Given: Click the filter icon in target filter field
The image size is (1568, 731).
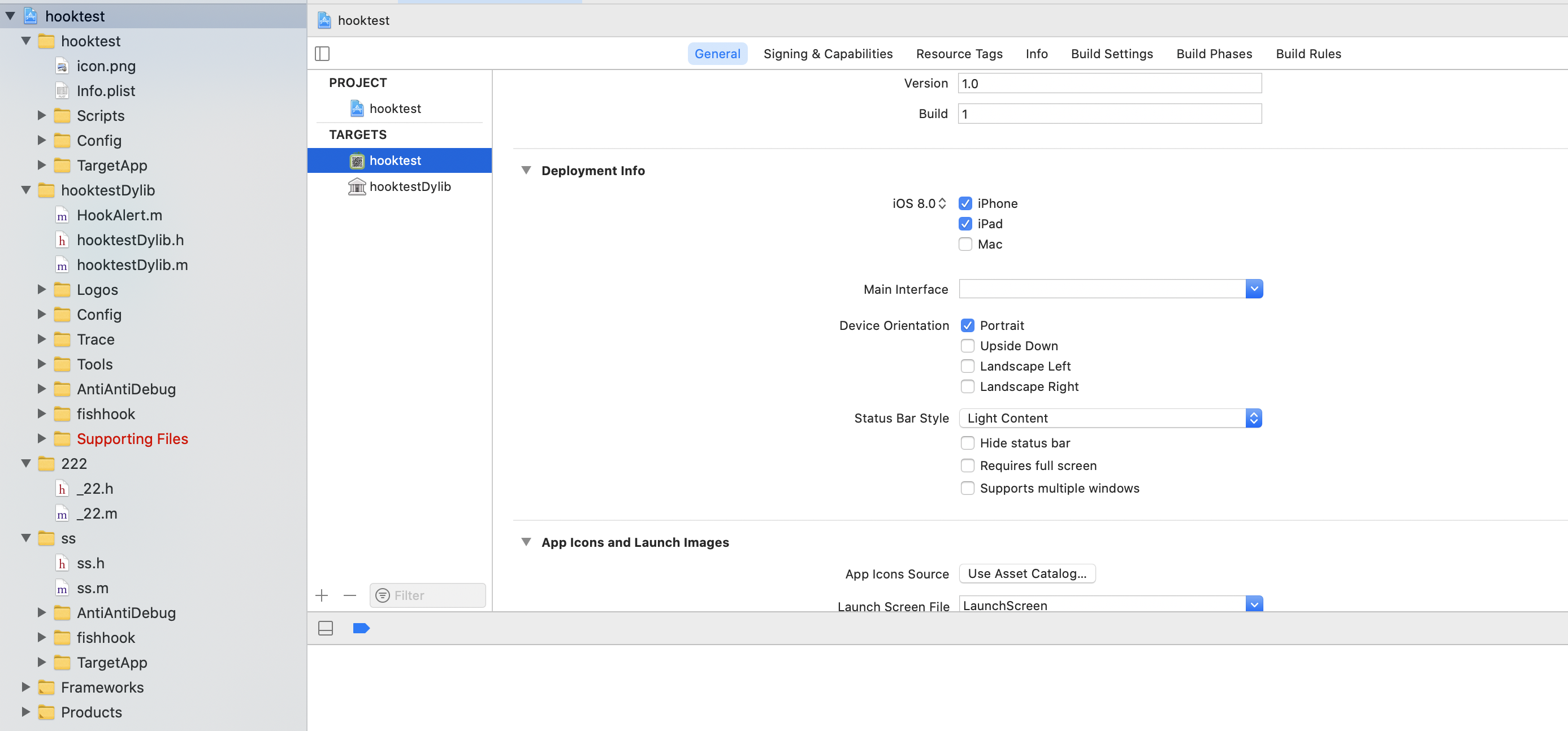Looking at the screenshot, I should point(382,595).
